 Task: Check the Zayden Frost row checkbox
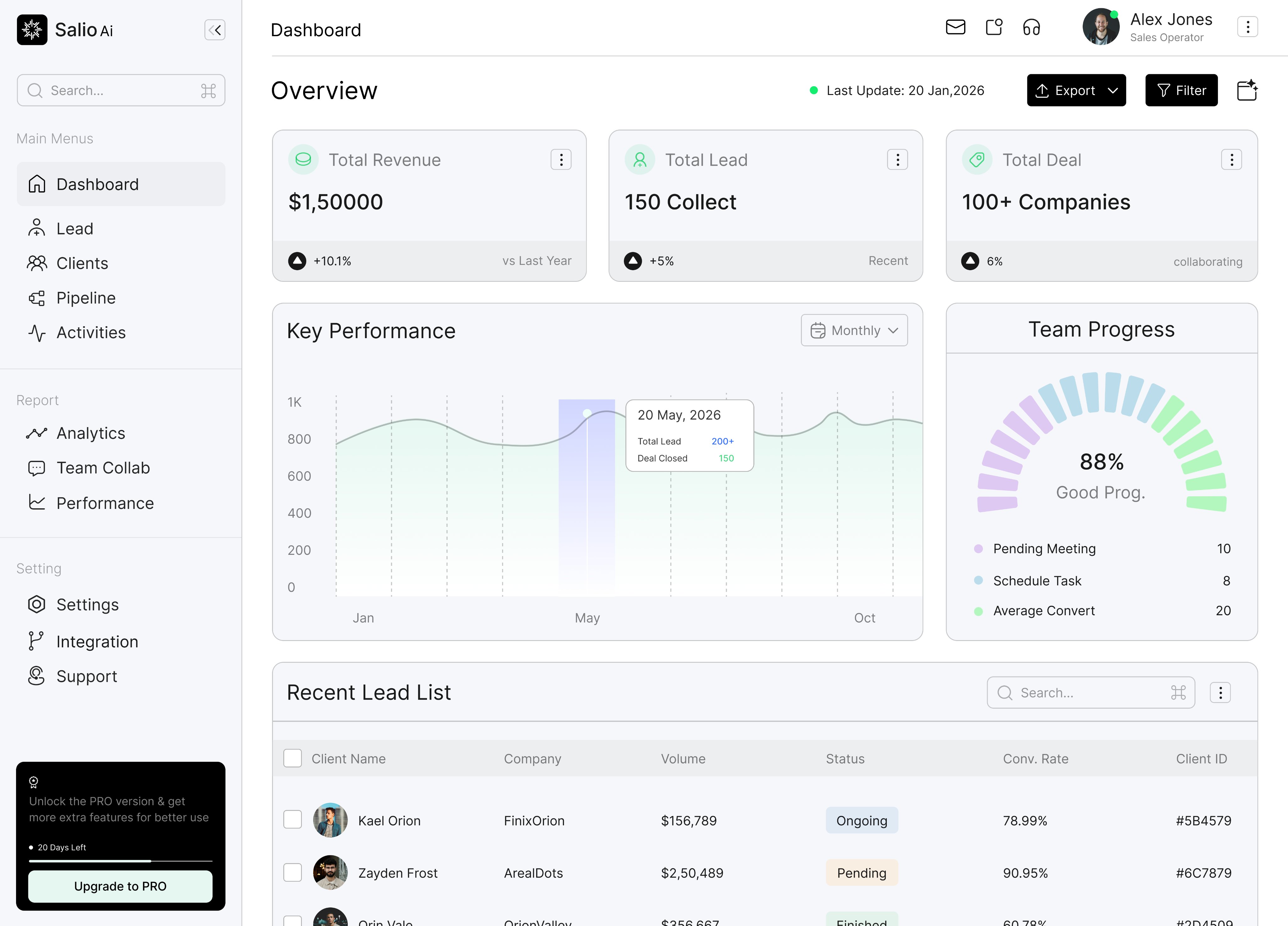click(292, 873)
